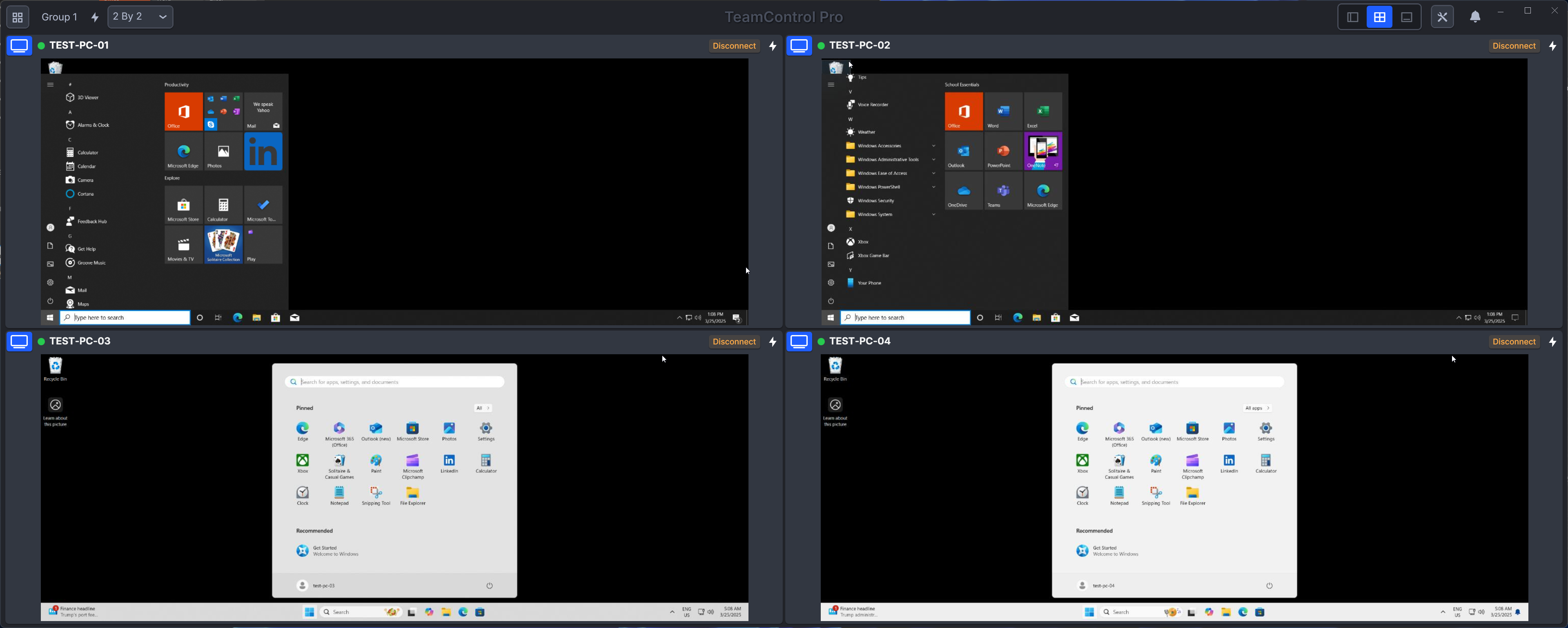Screen dimensions: 1568x628
Task: Open Xbox on TEST-PC-04 Start menu
Action: pos(1082,464)
